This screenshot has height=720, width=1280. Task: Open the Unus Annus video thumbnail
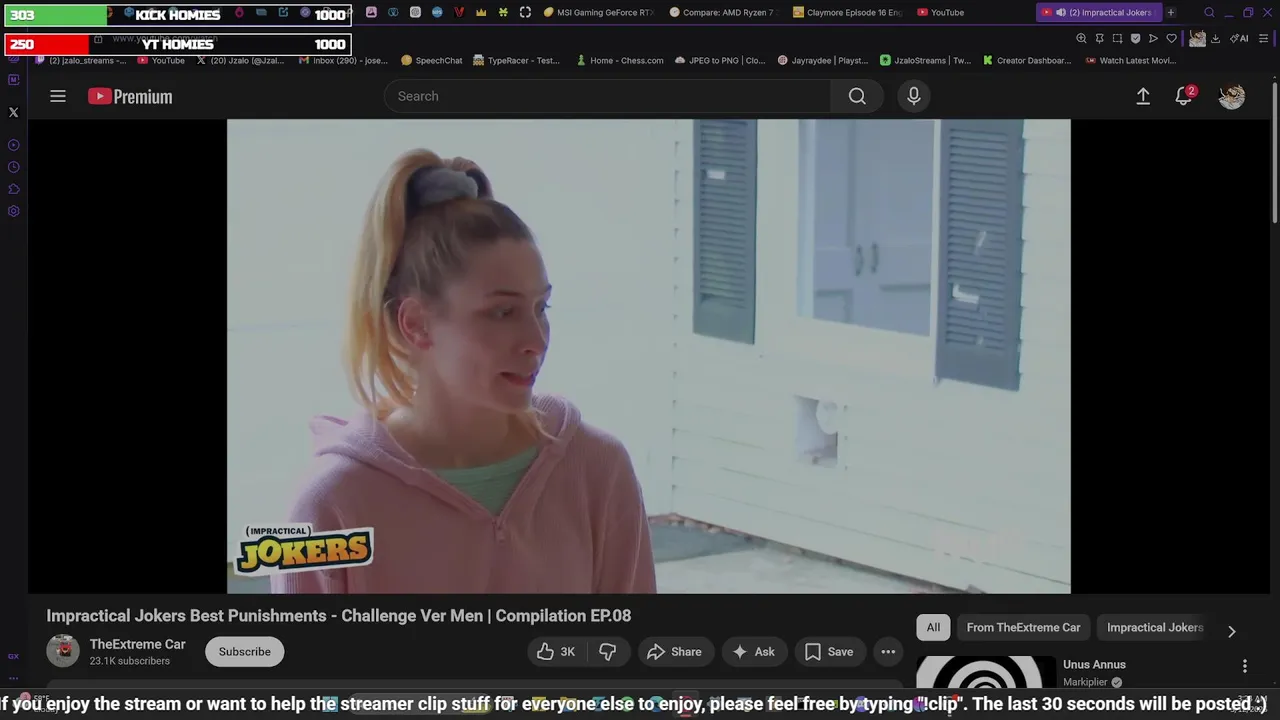986,673
